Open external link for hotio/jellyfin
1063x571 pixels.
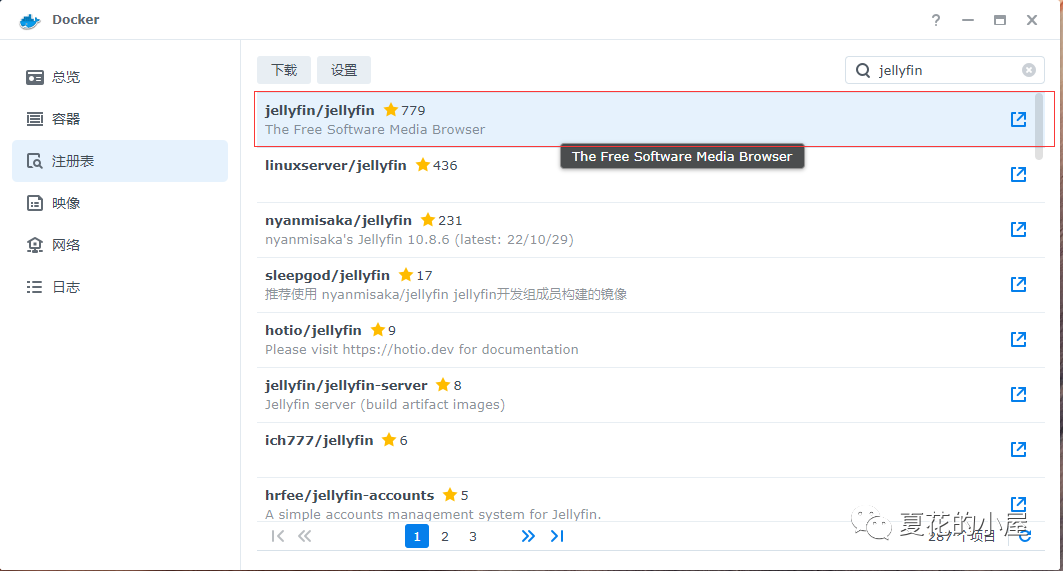1018,340
